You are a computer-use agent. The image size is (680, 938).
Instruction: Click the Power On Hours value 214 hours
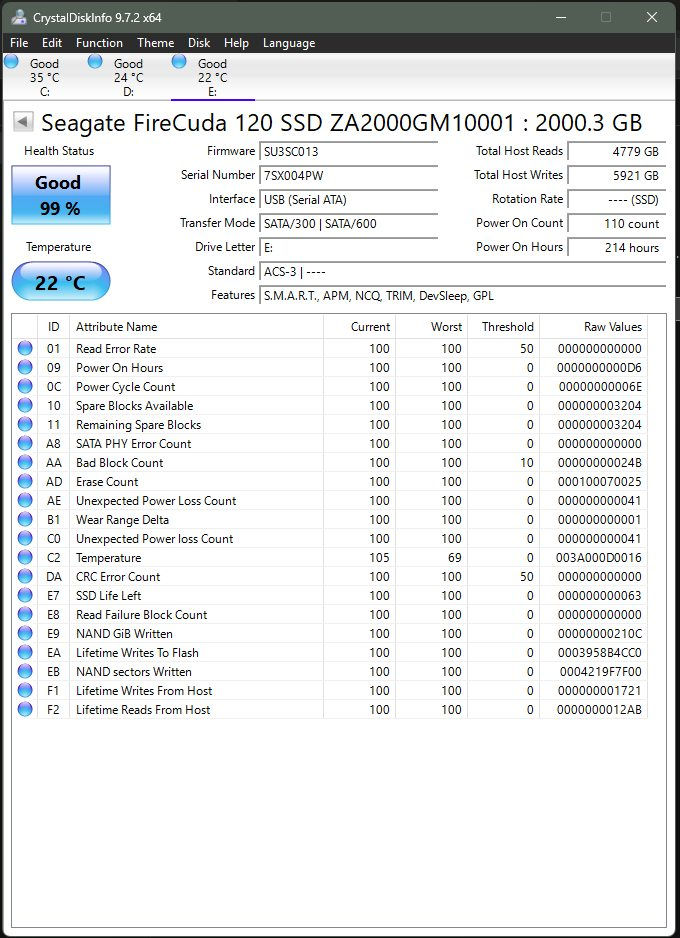617,248
